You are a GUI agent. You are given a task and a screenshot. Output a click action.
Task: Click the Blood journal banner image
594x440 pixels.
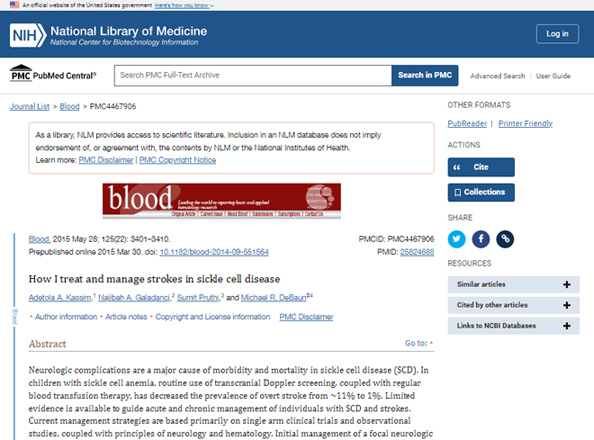pyautogui.click(x=222, y=201)
